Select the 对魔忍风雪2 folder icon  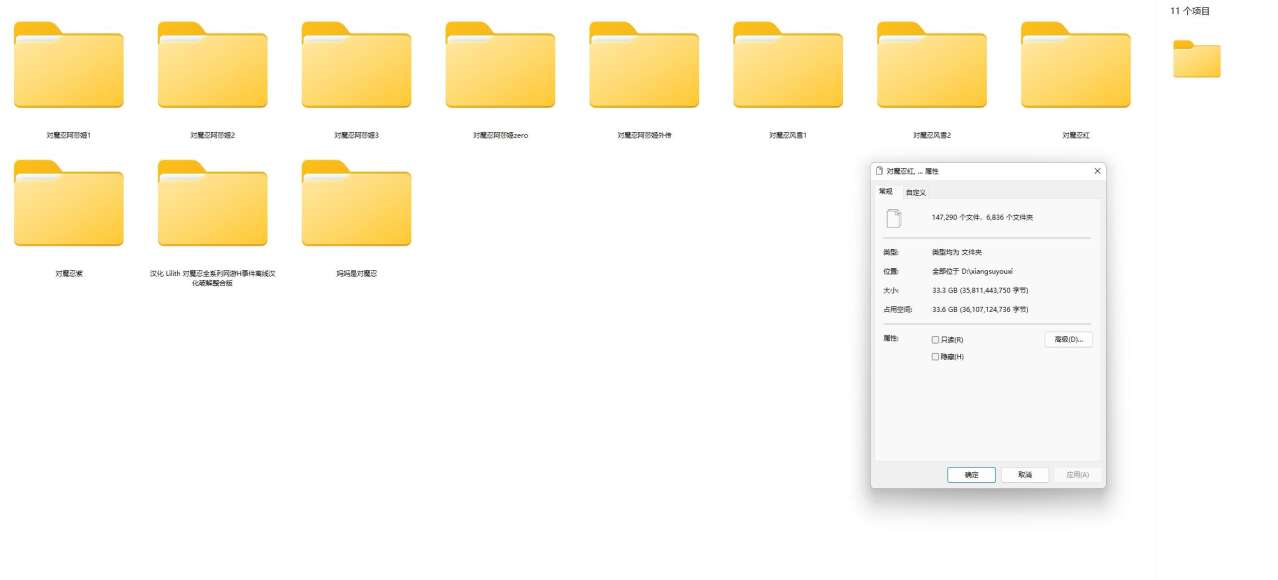pyautogui.click(x=932, y=65)
